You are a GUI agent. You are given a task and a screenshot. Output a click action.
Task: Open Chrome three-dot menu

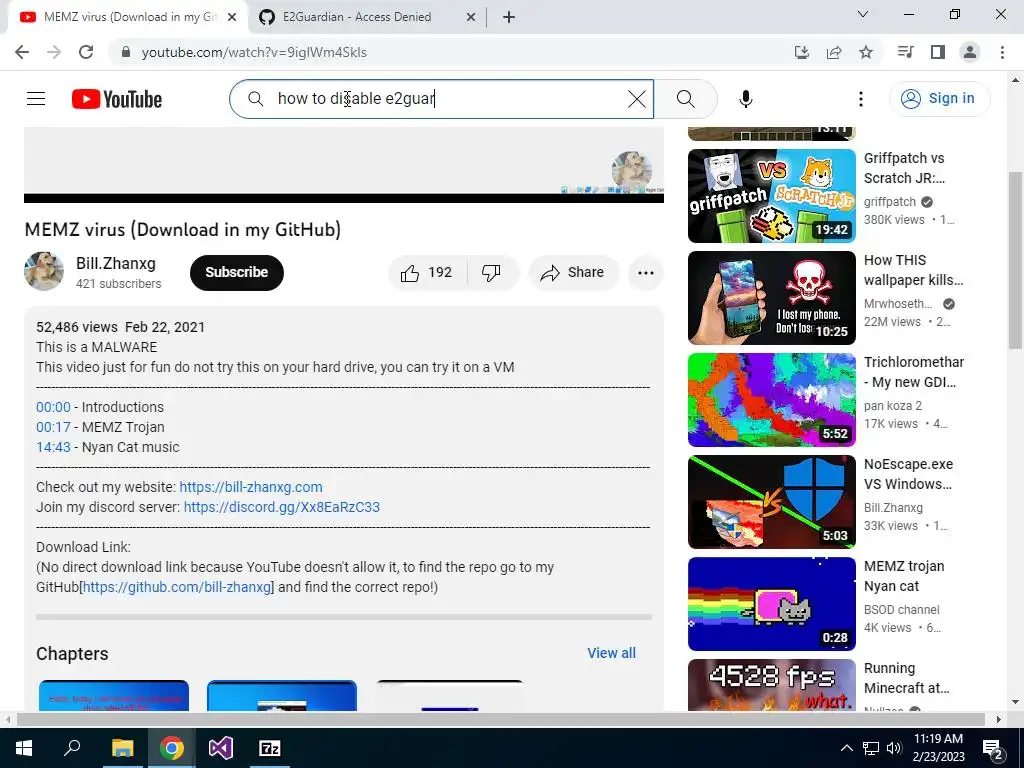(1002, 52)
